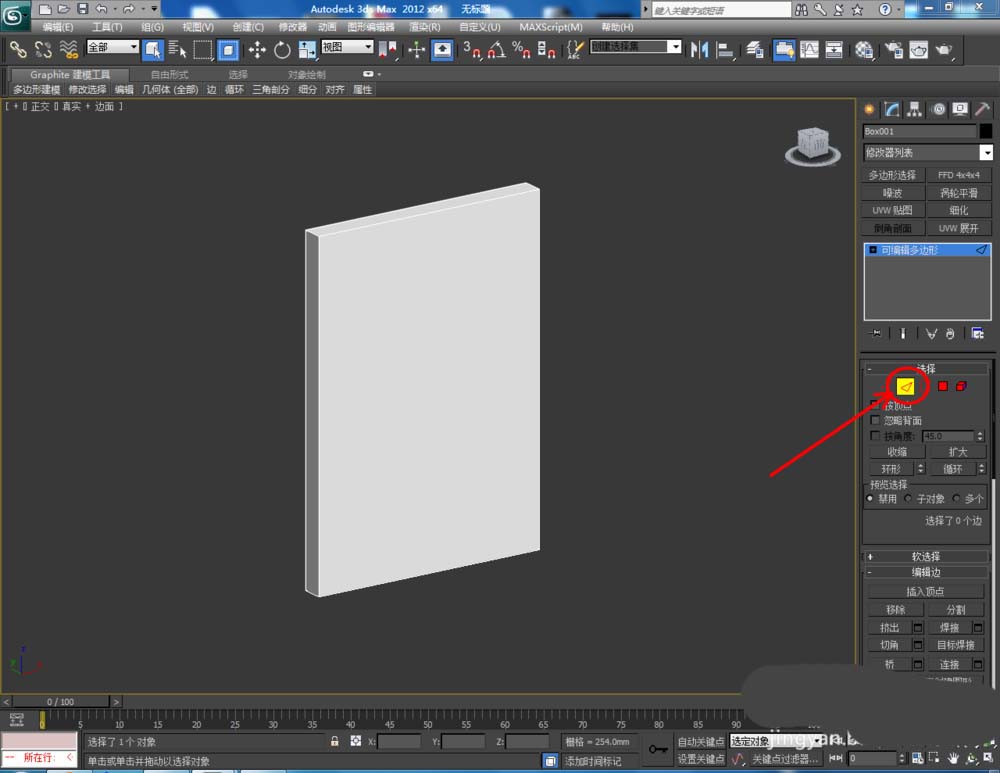This screenshot has height=773, width=1000.
Task: Activate the Select and Move tool
Action: point(257,50)
